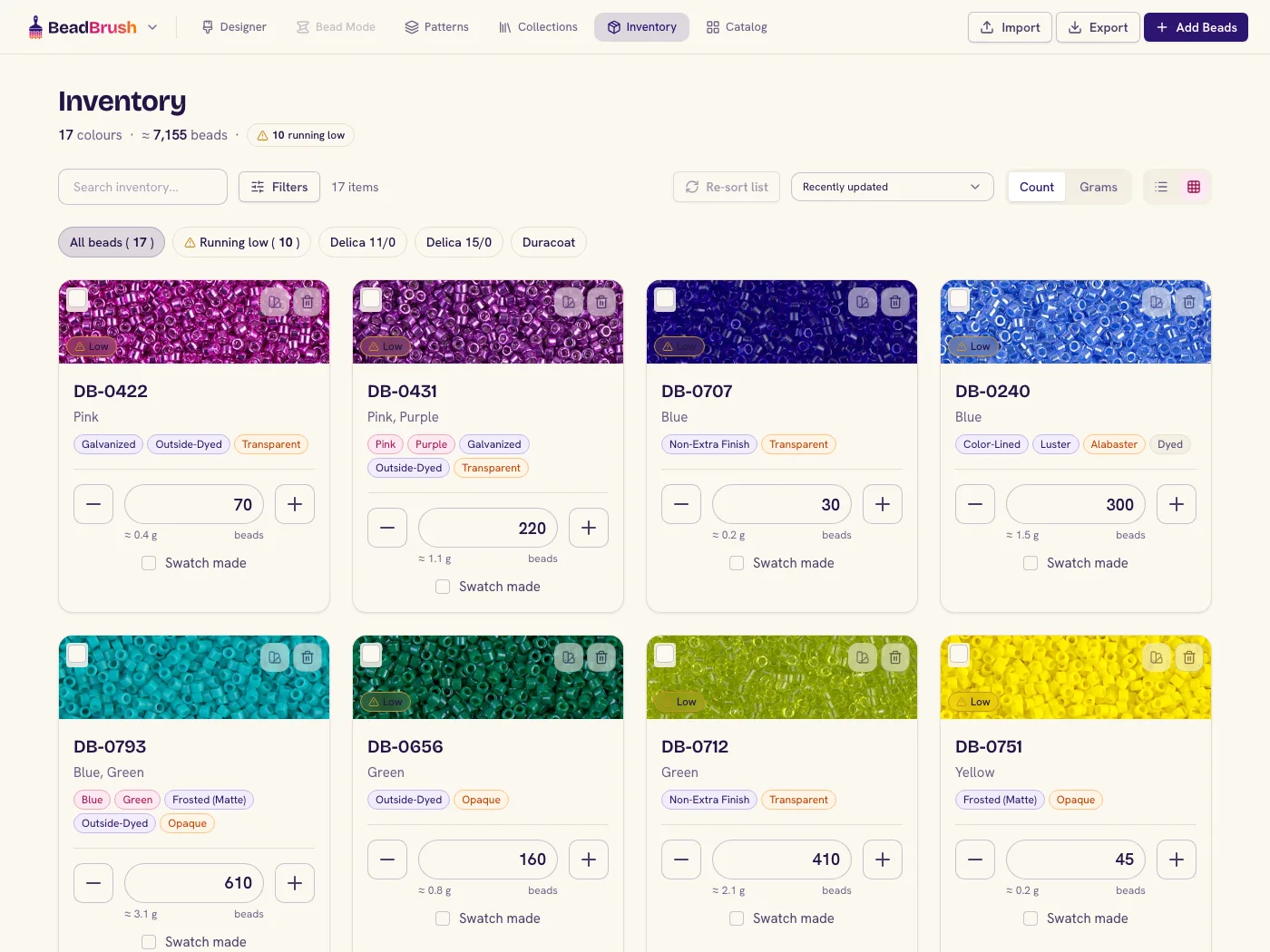Show the 10 running low badge

(300, 135)
